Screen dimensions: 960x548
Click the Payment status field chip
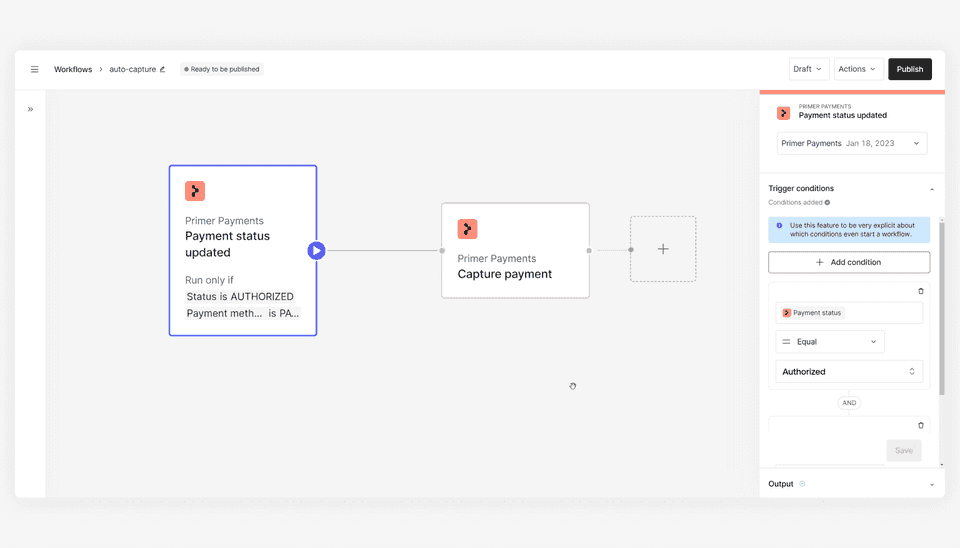[812, 313]
